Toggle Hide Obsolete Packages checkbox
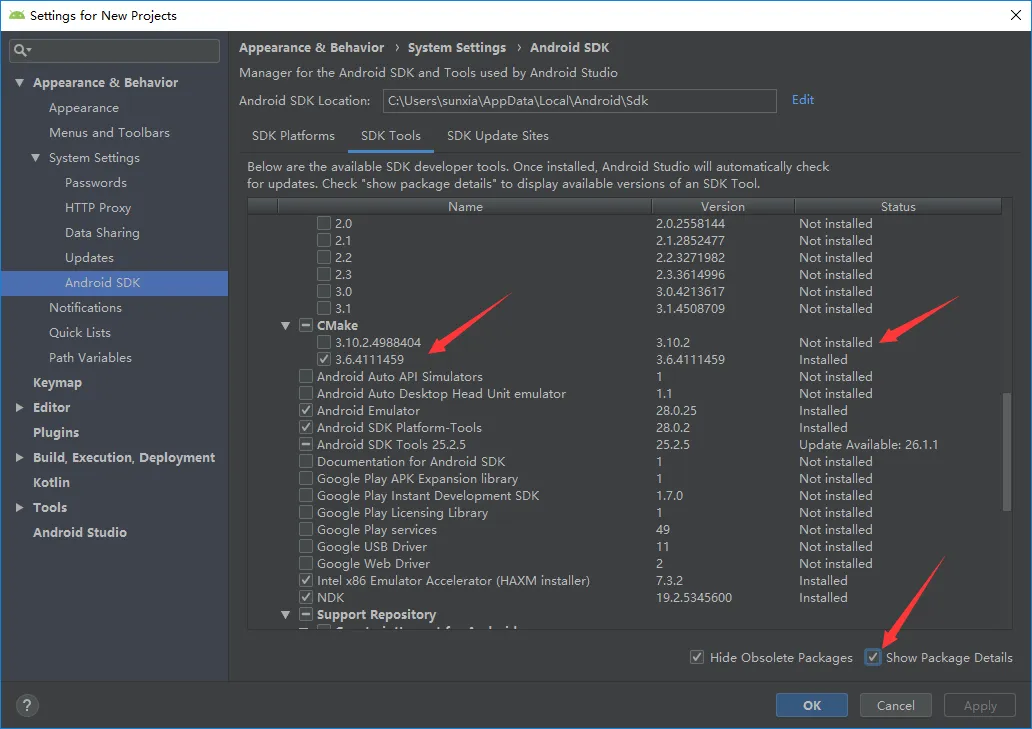 coord(696,657)
